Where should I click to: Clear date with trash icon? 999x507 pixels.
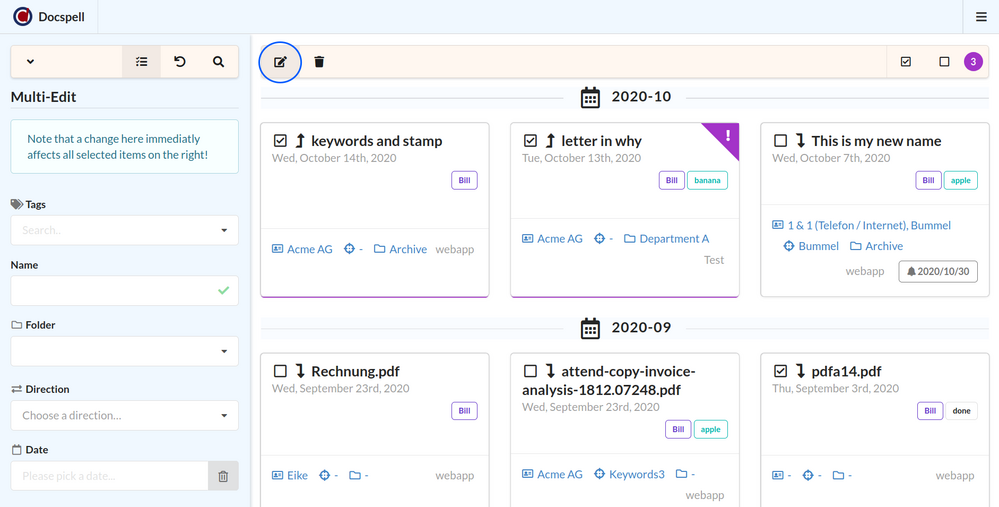point(223,476)
